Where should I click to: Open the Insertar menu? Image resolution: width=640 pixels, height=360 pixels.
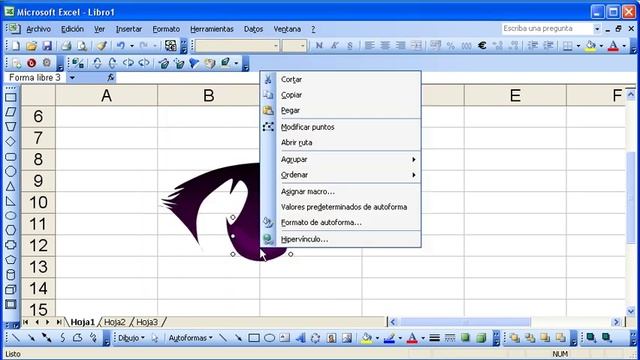pos(129,29)
